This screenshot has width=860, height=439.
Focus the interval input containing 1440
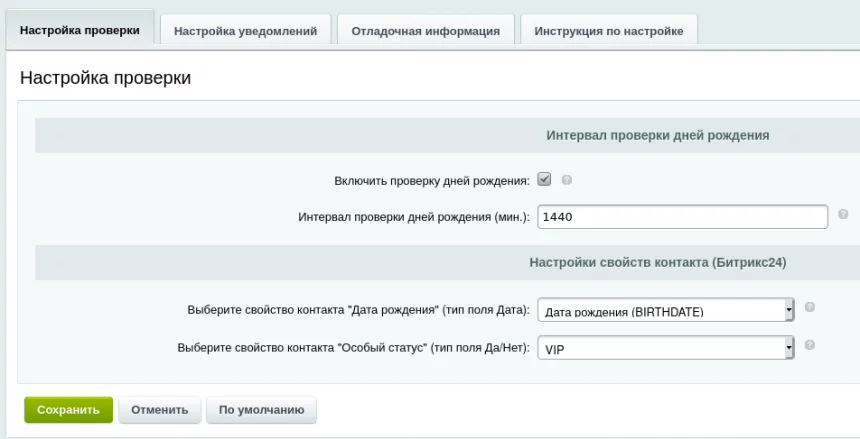[682, 216]
